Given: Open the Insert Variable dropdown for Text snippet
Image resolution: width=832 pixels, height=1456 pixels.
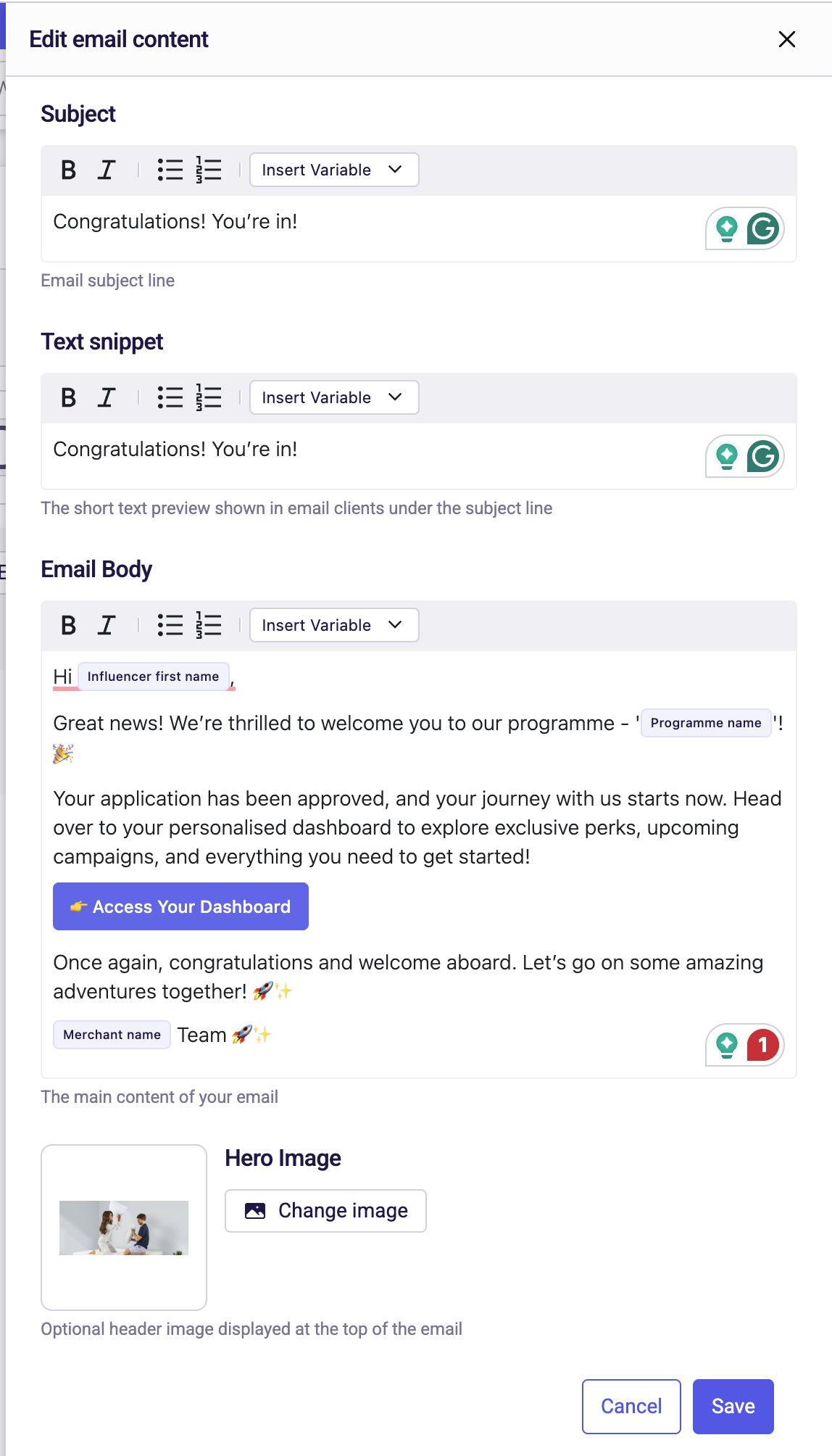Looking at the screenshot, I should (333, 397).
